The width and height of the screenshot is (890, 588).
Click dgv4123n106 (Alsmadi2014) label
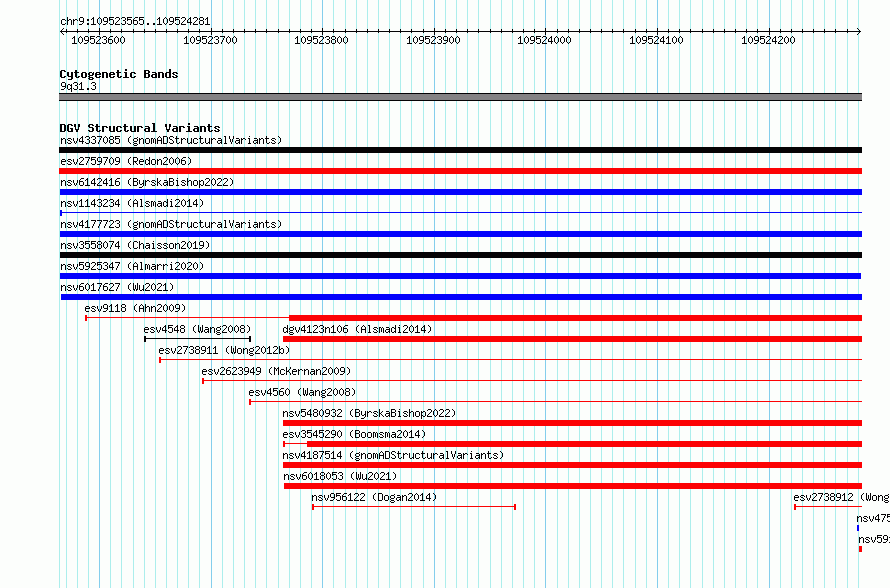[357, 329]
